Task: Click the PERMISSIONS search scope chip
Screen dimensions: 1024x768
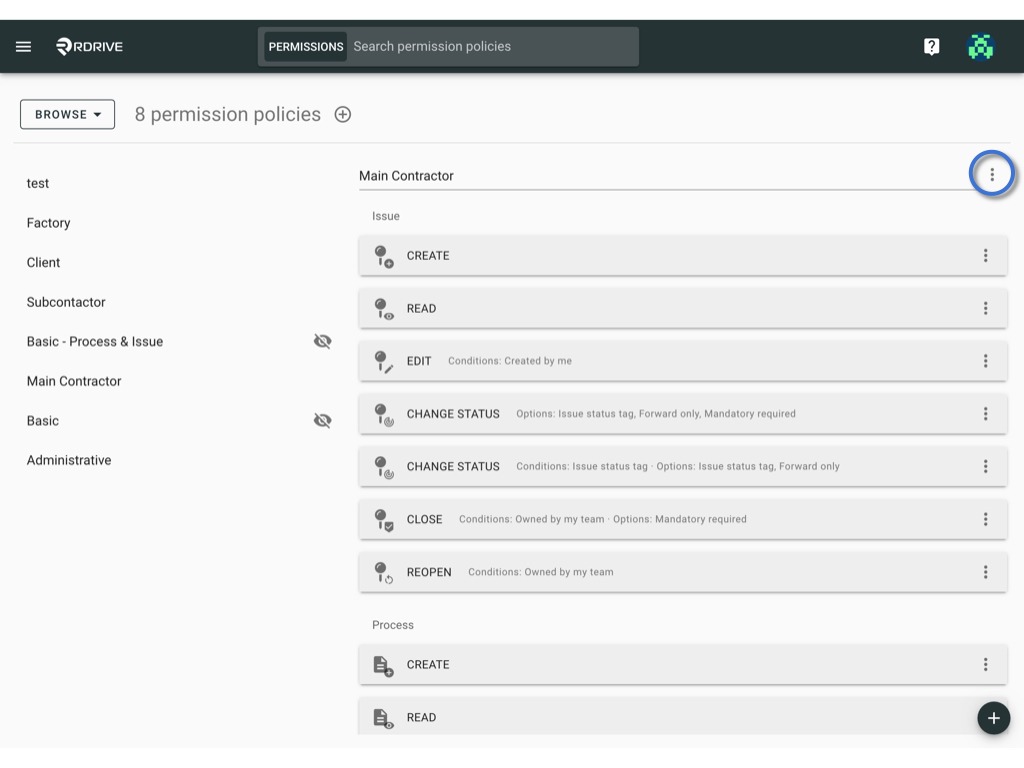Action: 306,46
